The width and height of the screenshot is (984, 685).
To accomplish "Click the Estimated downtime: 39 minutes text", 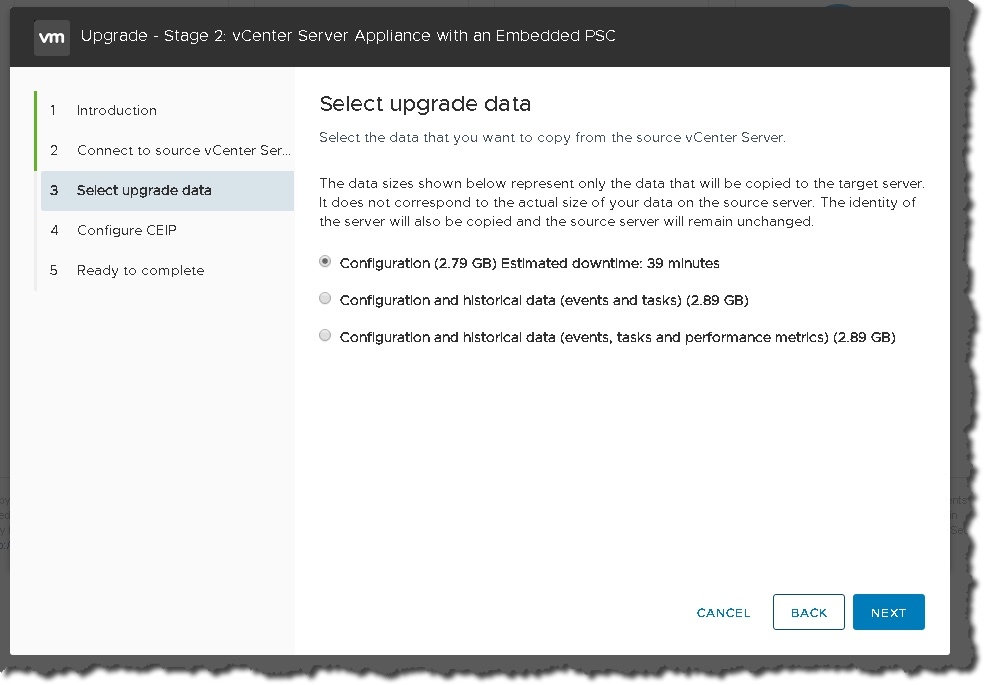I will click(609, 263).
